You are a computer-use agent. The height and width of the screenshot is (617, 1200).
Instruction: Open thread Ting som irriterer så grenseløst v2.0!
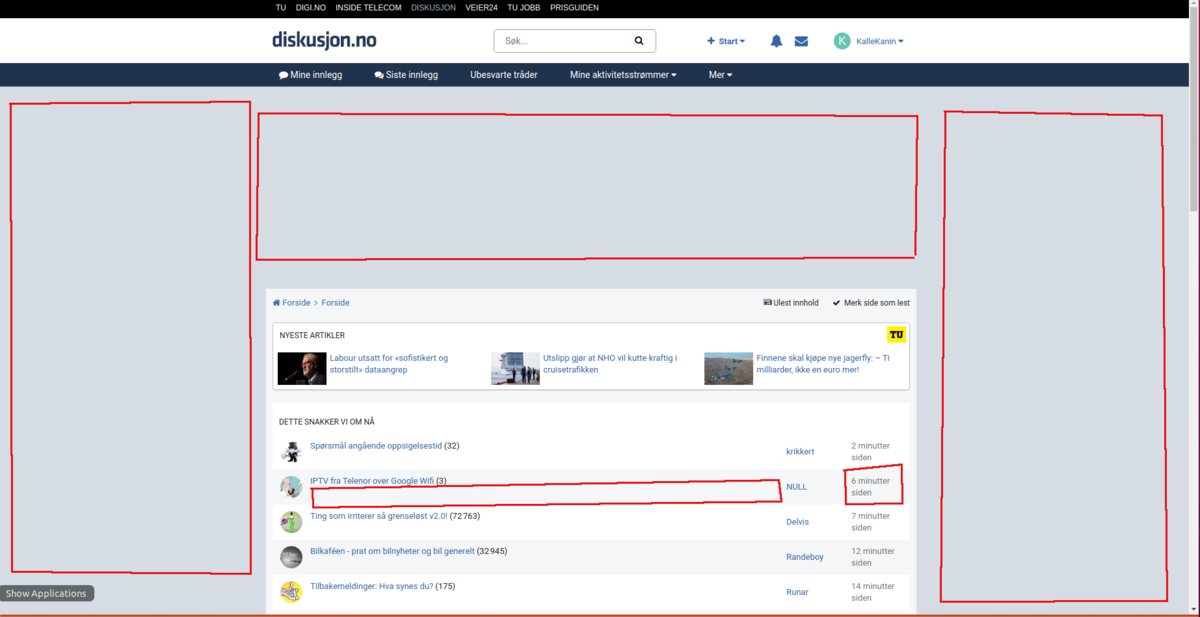379,516
